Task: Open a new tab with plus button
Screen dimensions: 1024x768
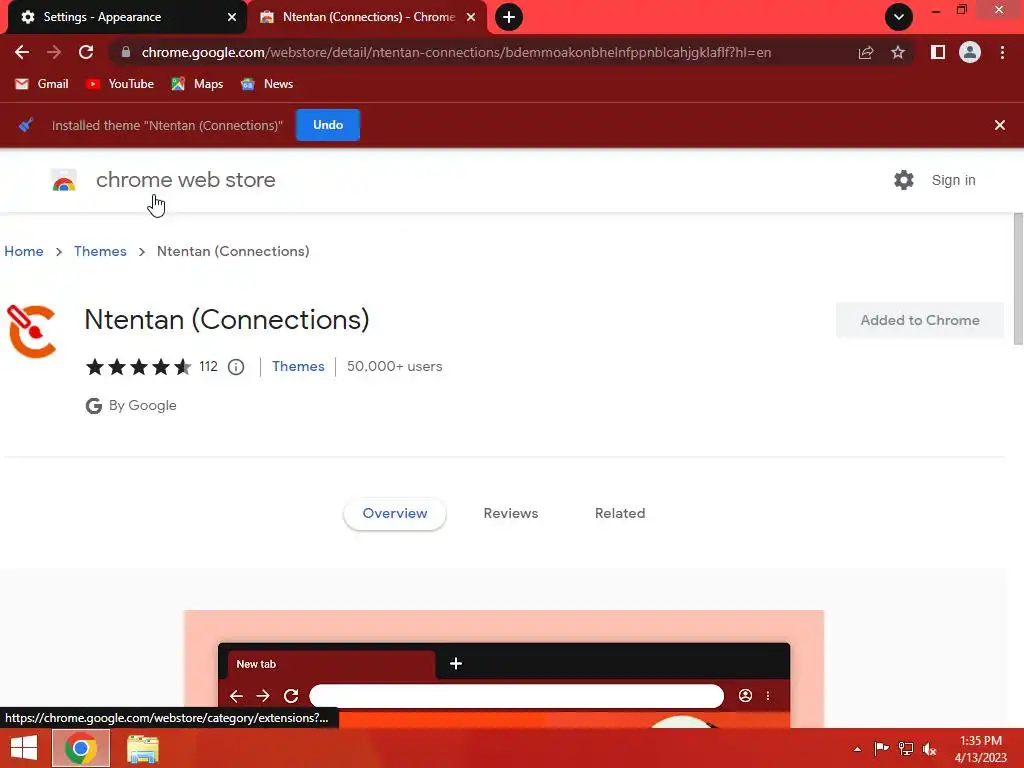Action: click(x=509, y=17)
